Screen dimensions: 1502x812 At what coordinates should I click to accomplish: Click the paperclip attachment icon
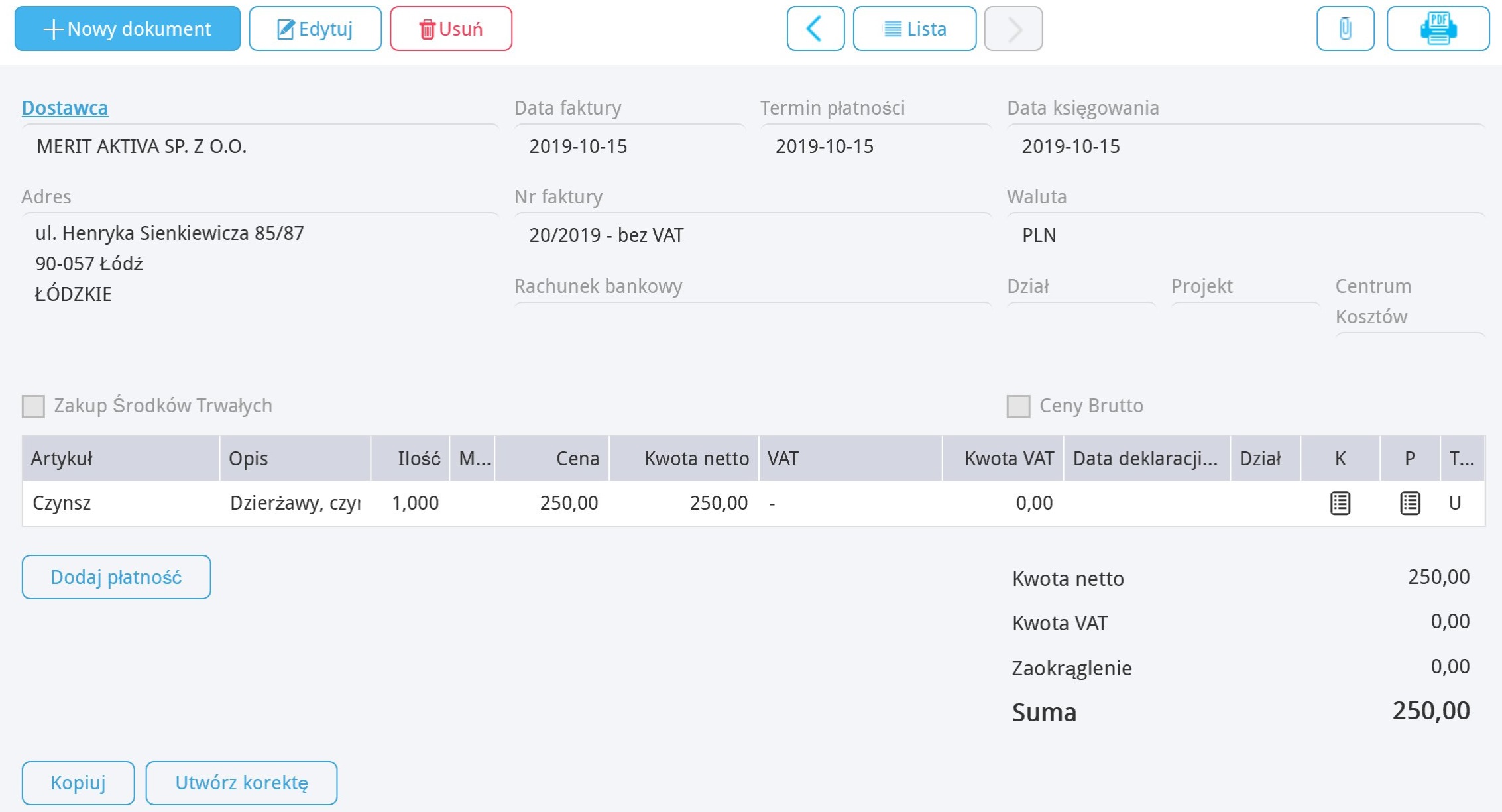click(x=1345, y=29)
